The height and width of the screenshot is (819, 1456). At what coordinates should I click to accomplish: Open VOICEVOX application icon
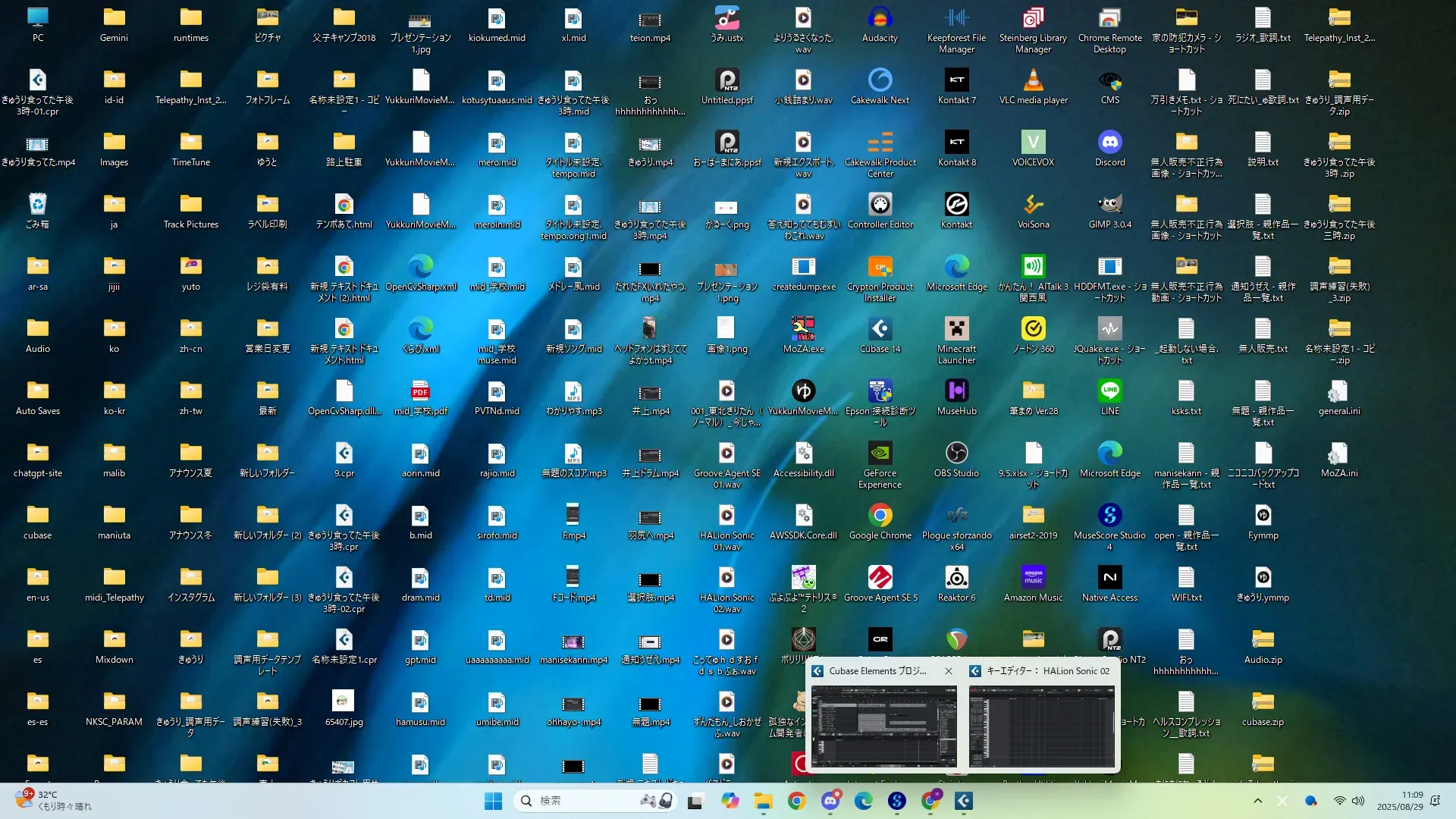point(1033,143)
